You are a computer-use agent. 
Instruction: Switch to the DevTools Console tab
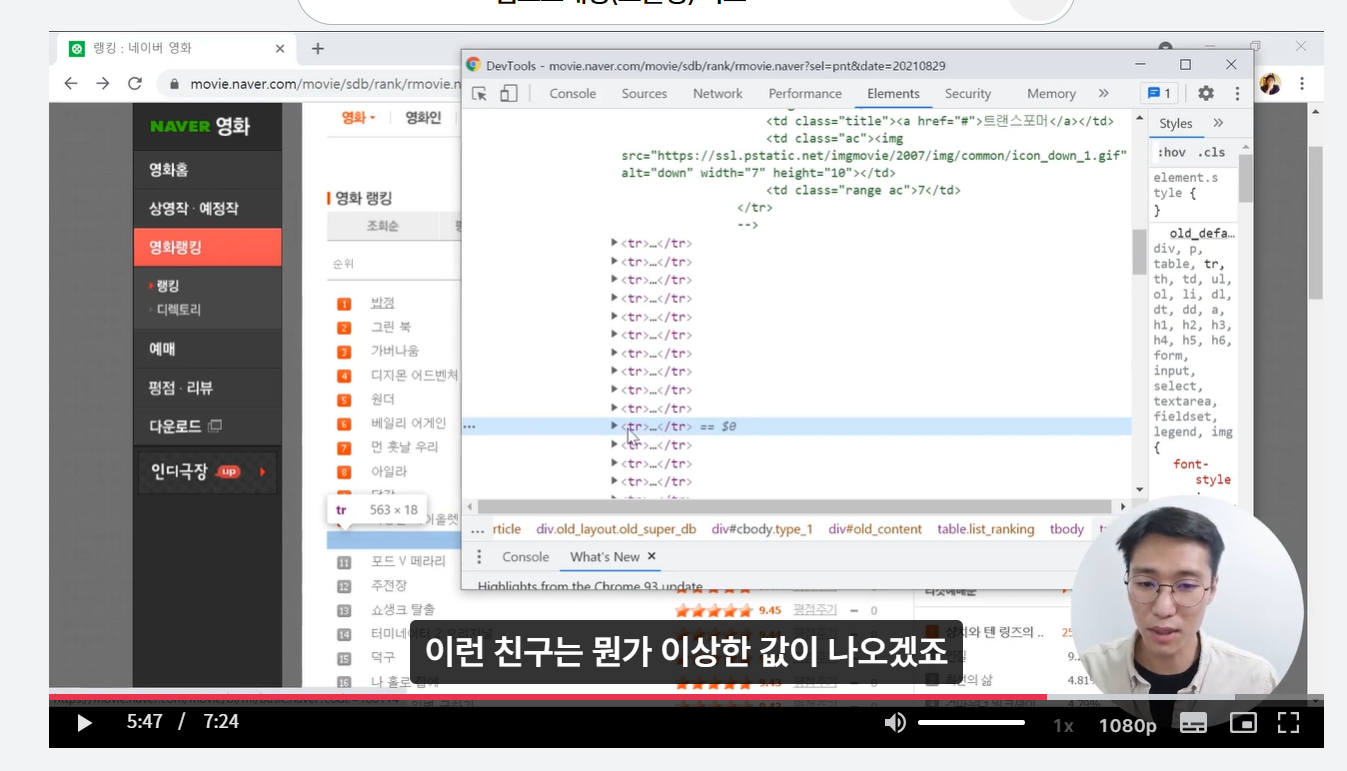573,93
